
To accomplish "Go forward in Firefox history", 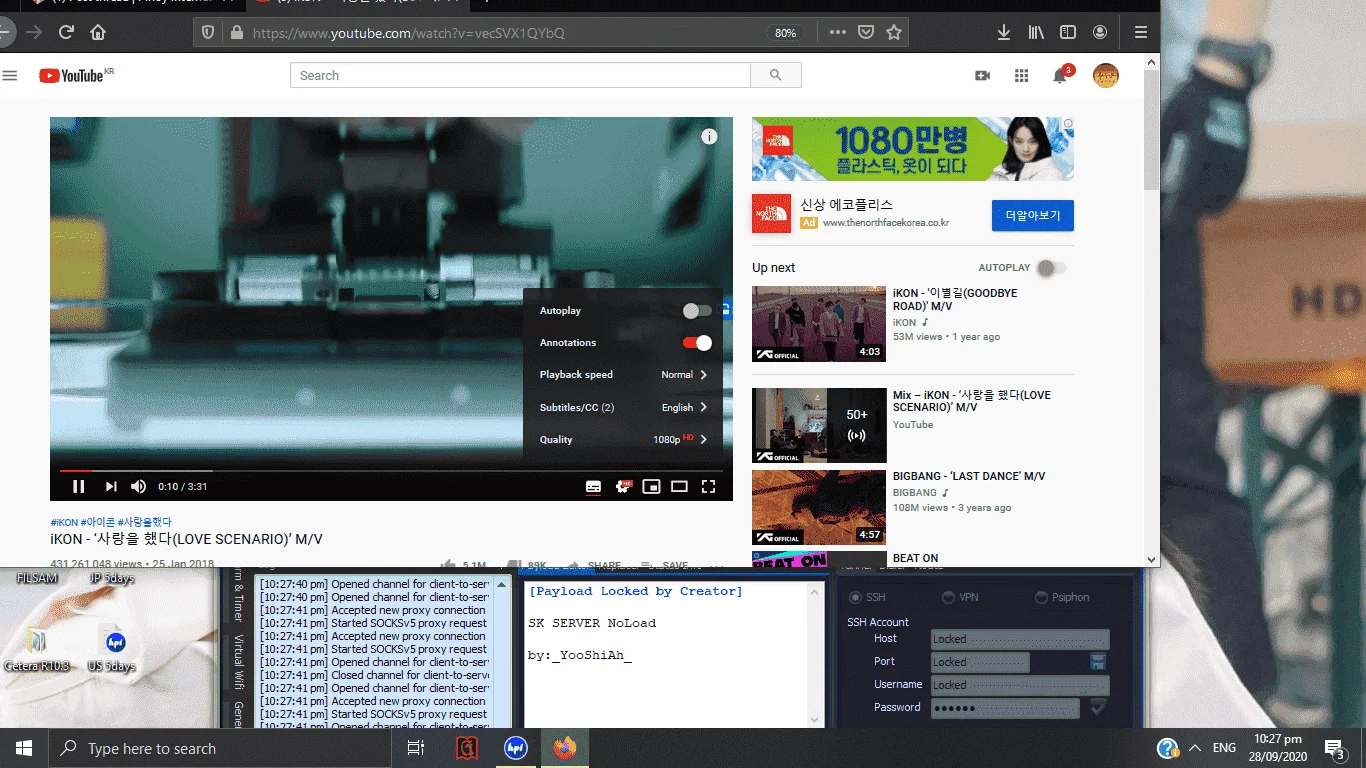I will [x=34, y=32].
